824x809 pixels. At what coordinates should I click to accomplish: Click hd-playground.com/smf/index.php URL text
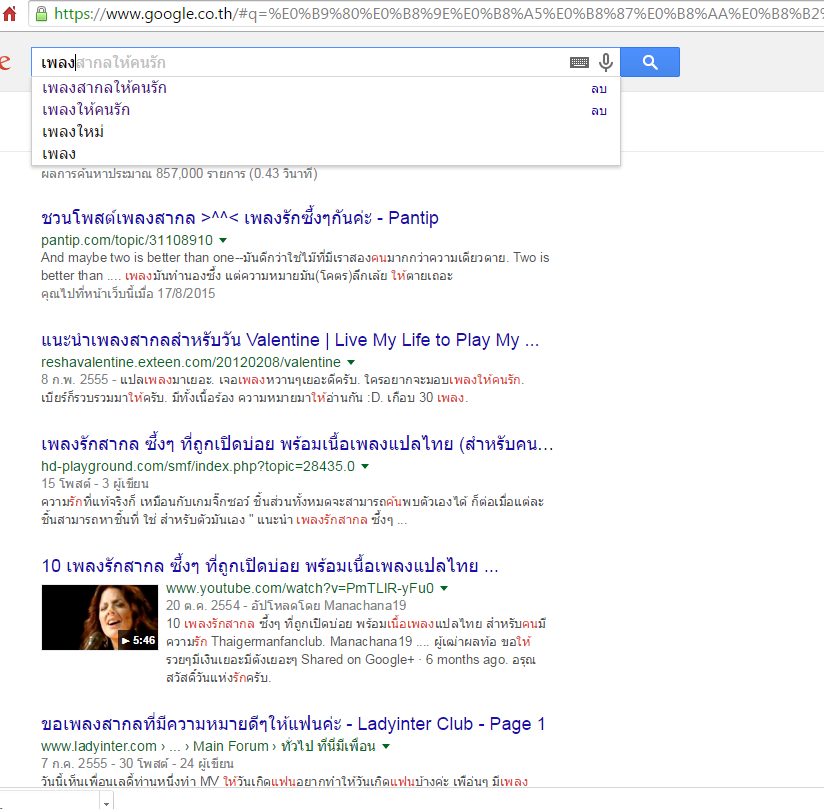point(198,466)
